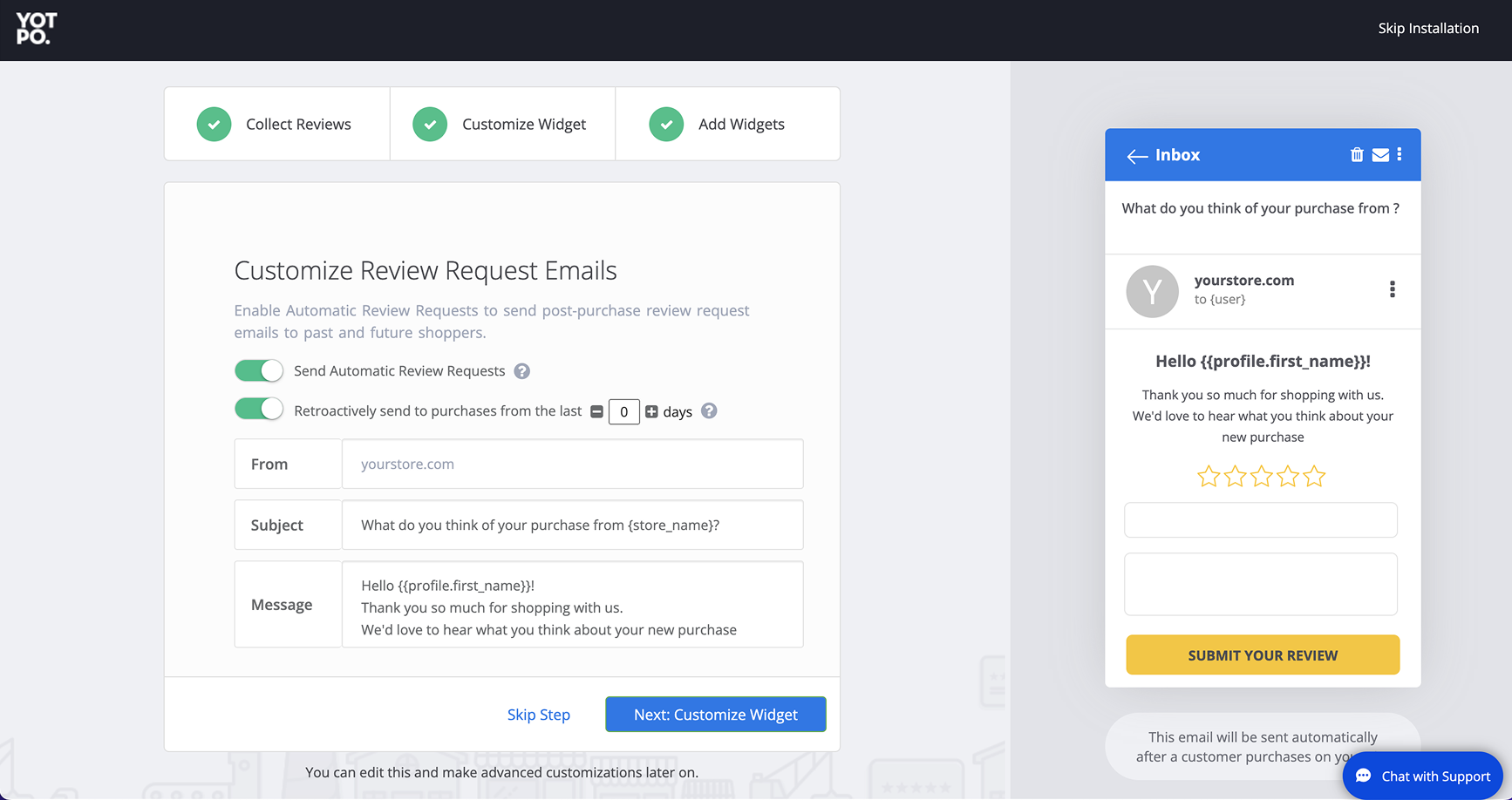Select the first rating star
1512x800 pixels.
[x=1209, y=477]
